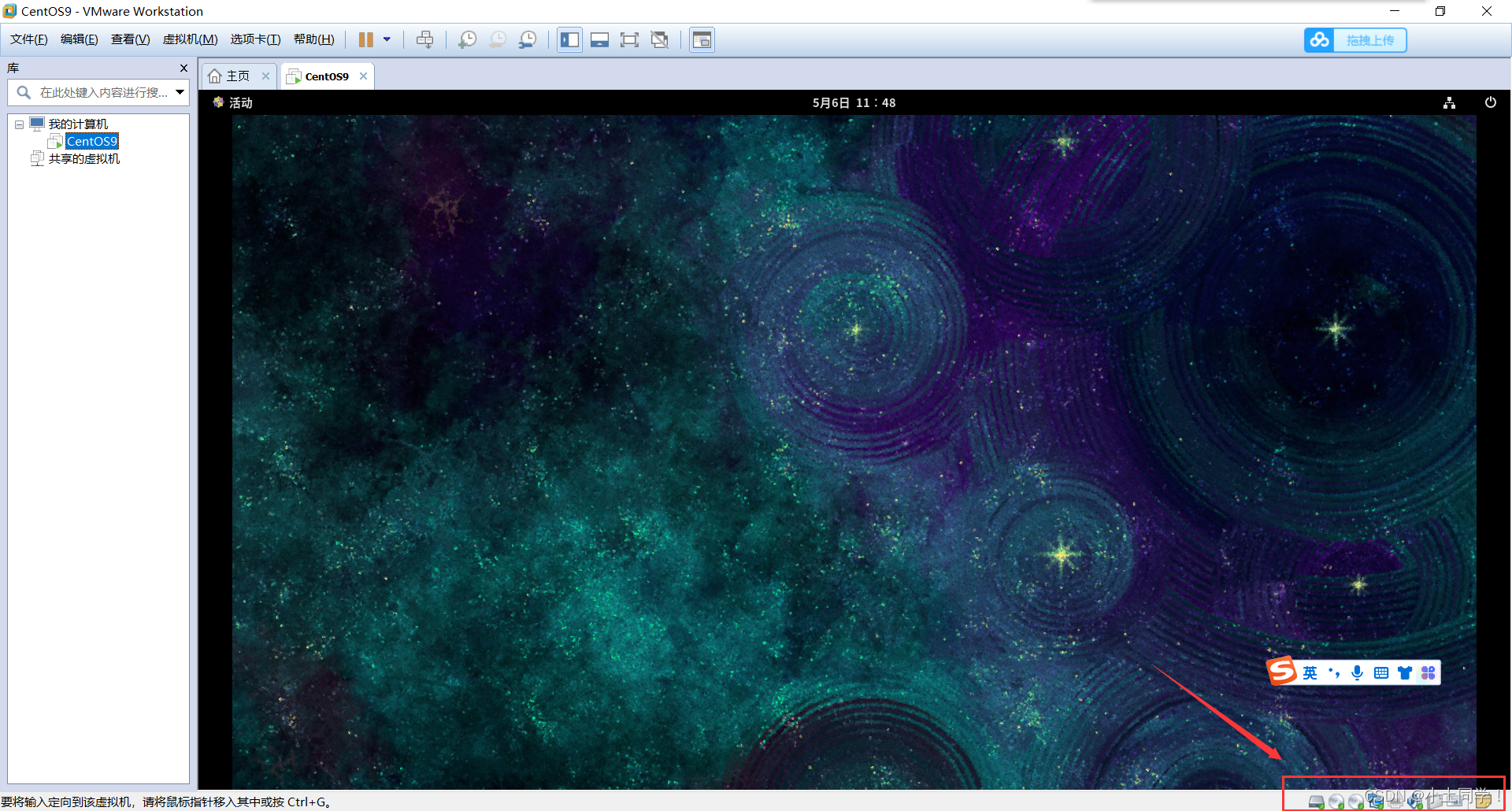Toggle the thumbnail bar view
The height and width of the screenshot is (811, 1512).
(599, 40)
